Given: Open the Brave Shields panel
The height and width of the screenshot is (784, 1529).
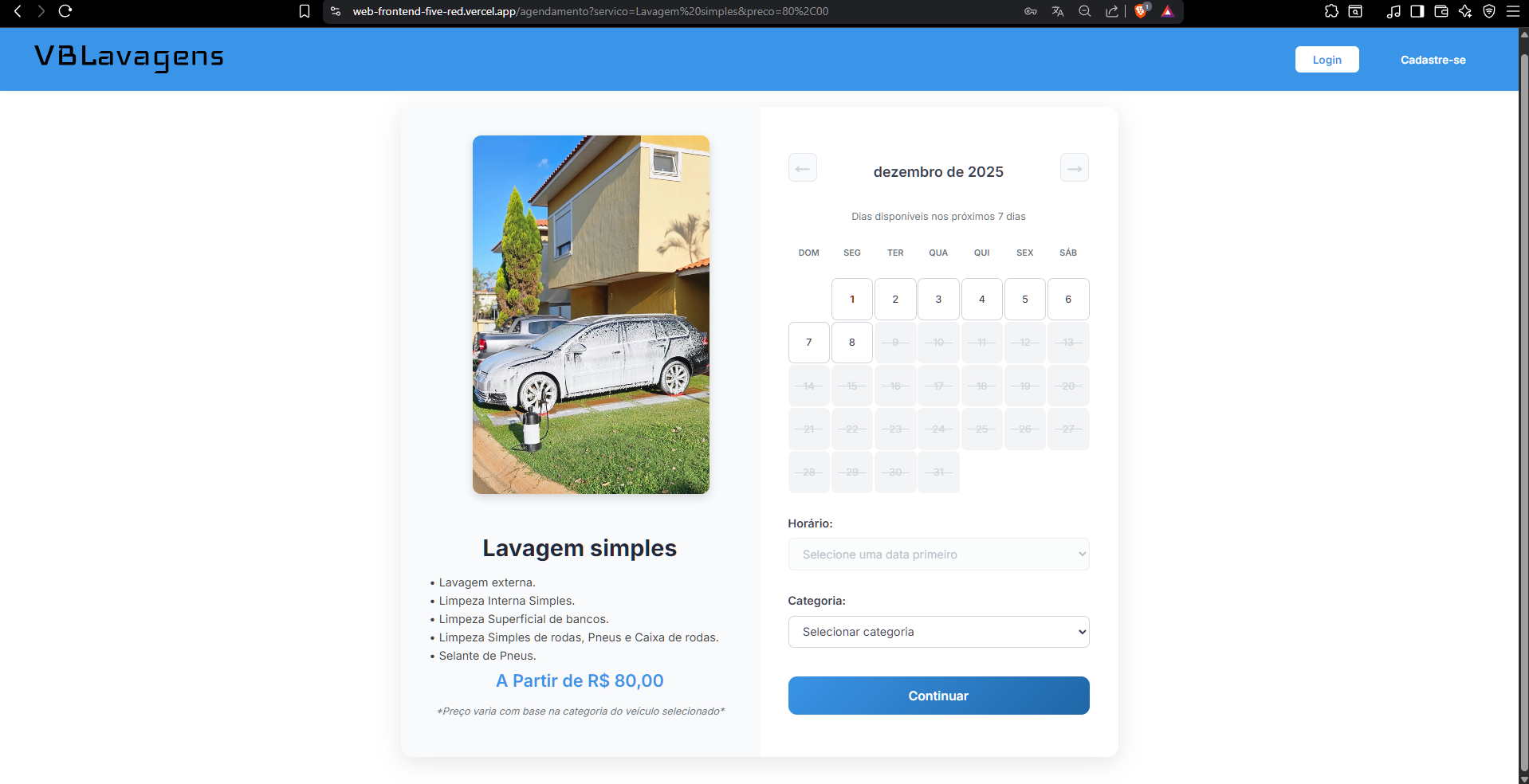Looking at the screenshot, I should [x=1142, y=11].
